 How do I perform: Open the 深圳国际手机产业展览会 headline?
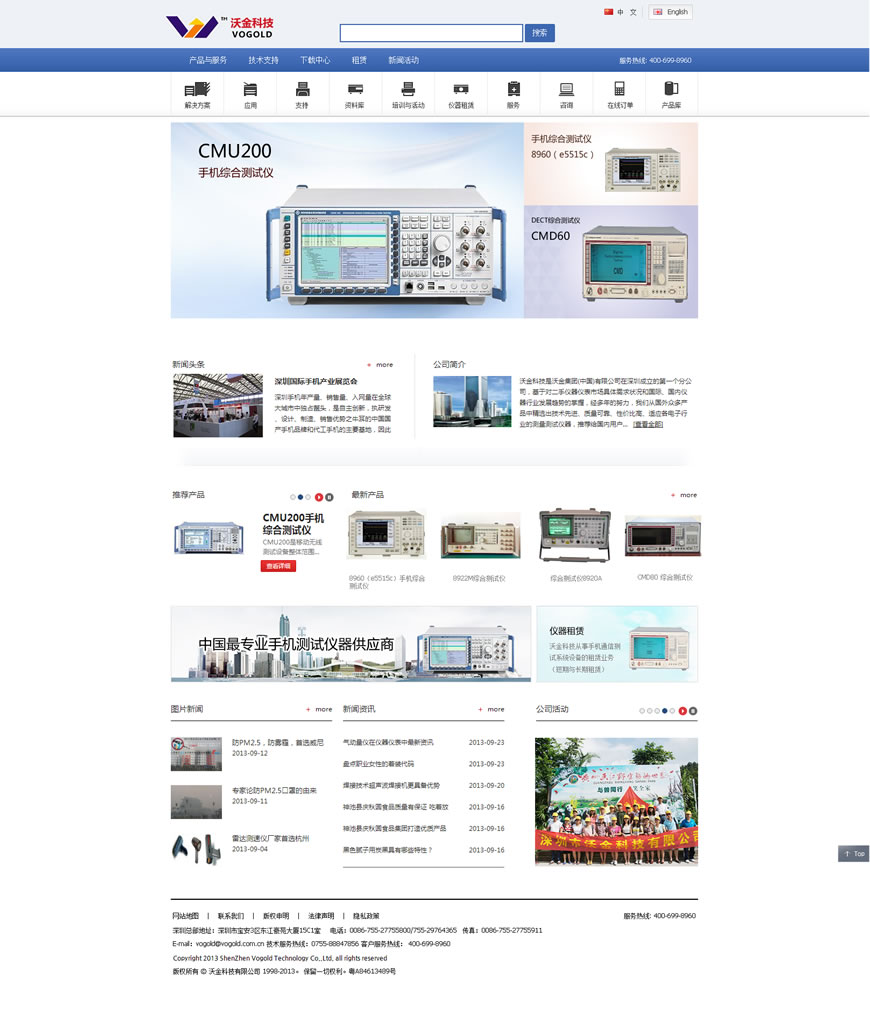316,381
